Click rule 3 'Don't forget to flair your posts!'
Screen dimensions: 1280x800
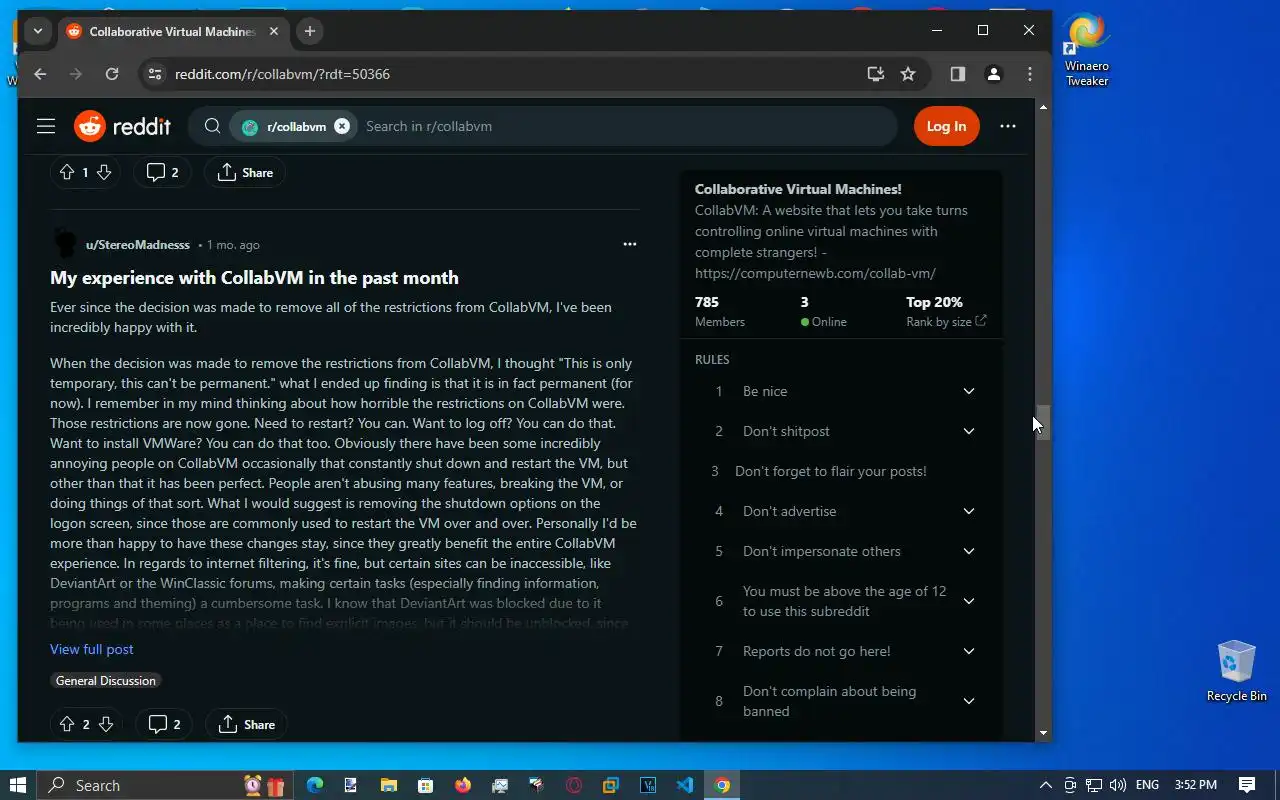tap(830, 471)
